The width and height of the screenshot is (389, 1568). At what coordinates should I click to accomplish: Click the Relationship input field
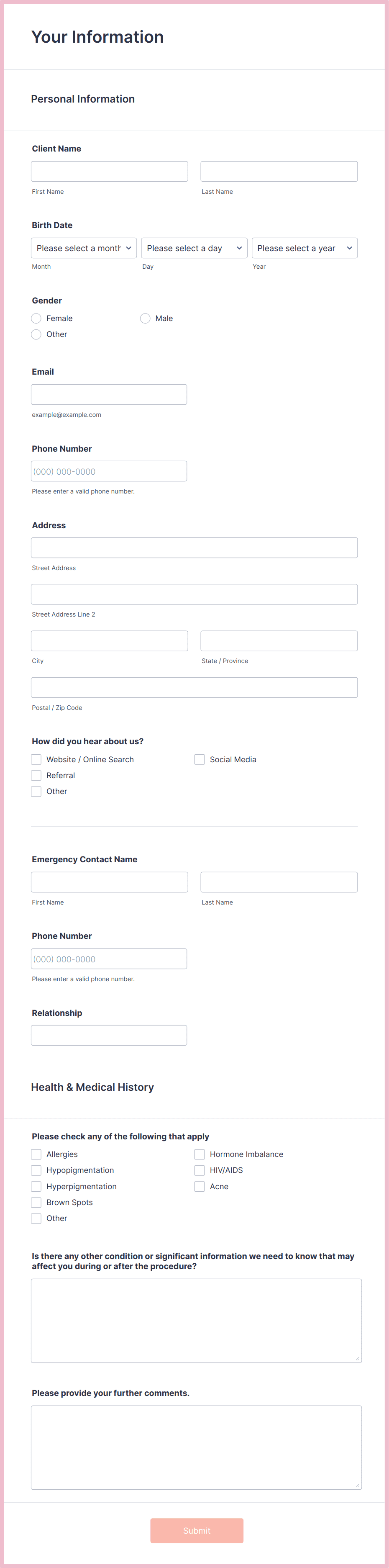click(109, 1035)
